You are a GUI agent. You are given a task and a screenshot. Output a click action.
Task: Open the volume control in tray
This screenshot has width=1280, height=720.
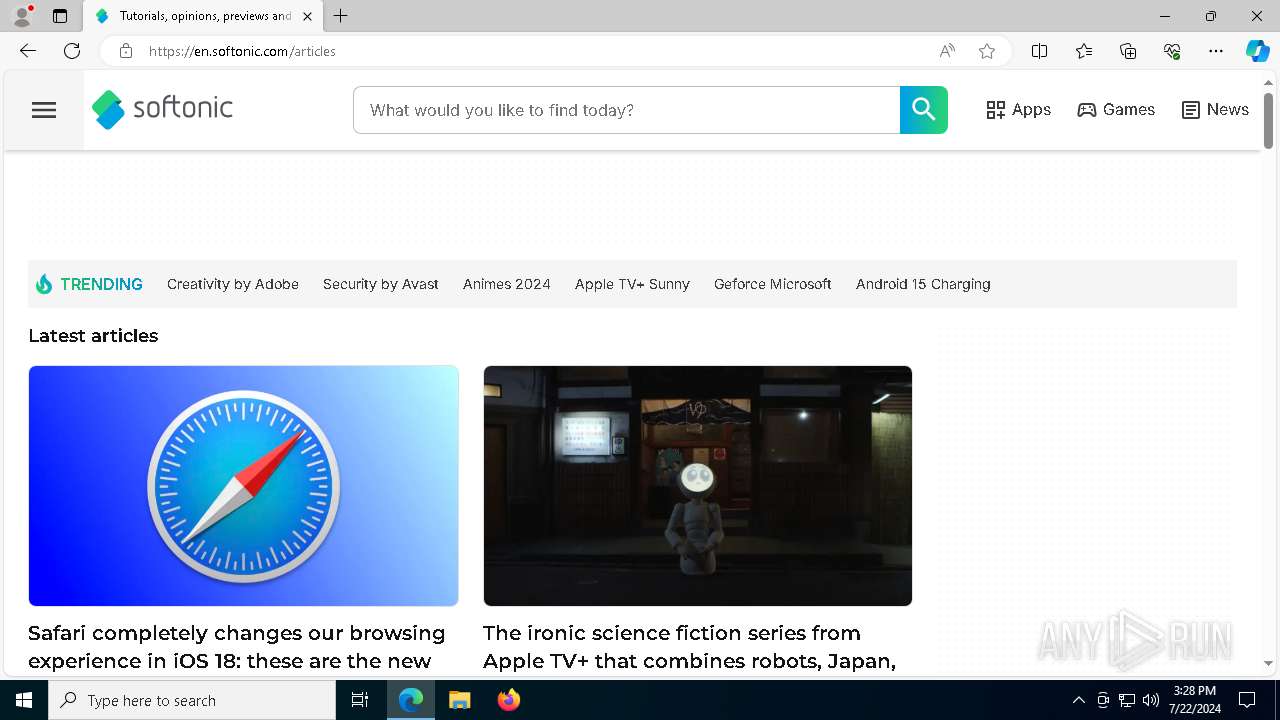tap(1151, 700)
